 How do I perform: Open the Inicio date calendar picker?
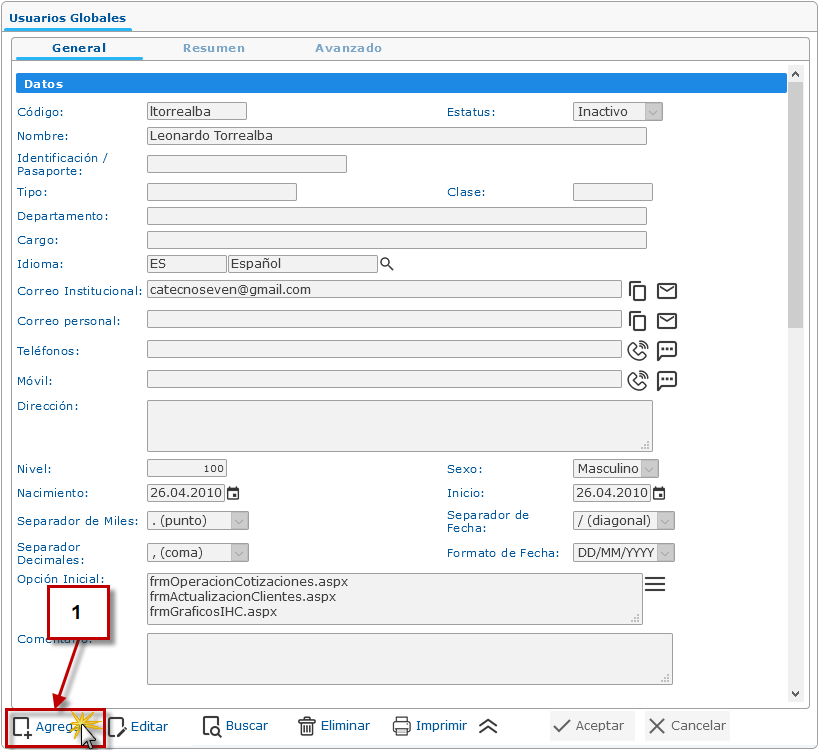click(x=659, y=493)
